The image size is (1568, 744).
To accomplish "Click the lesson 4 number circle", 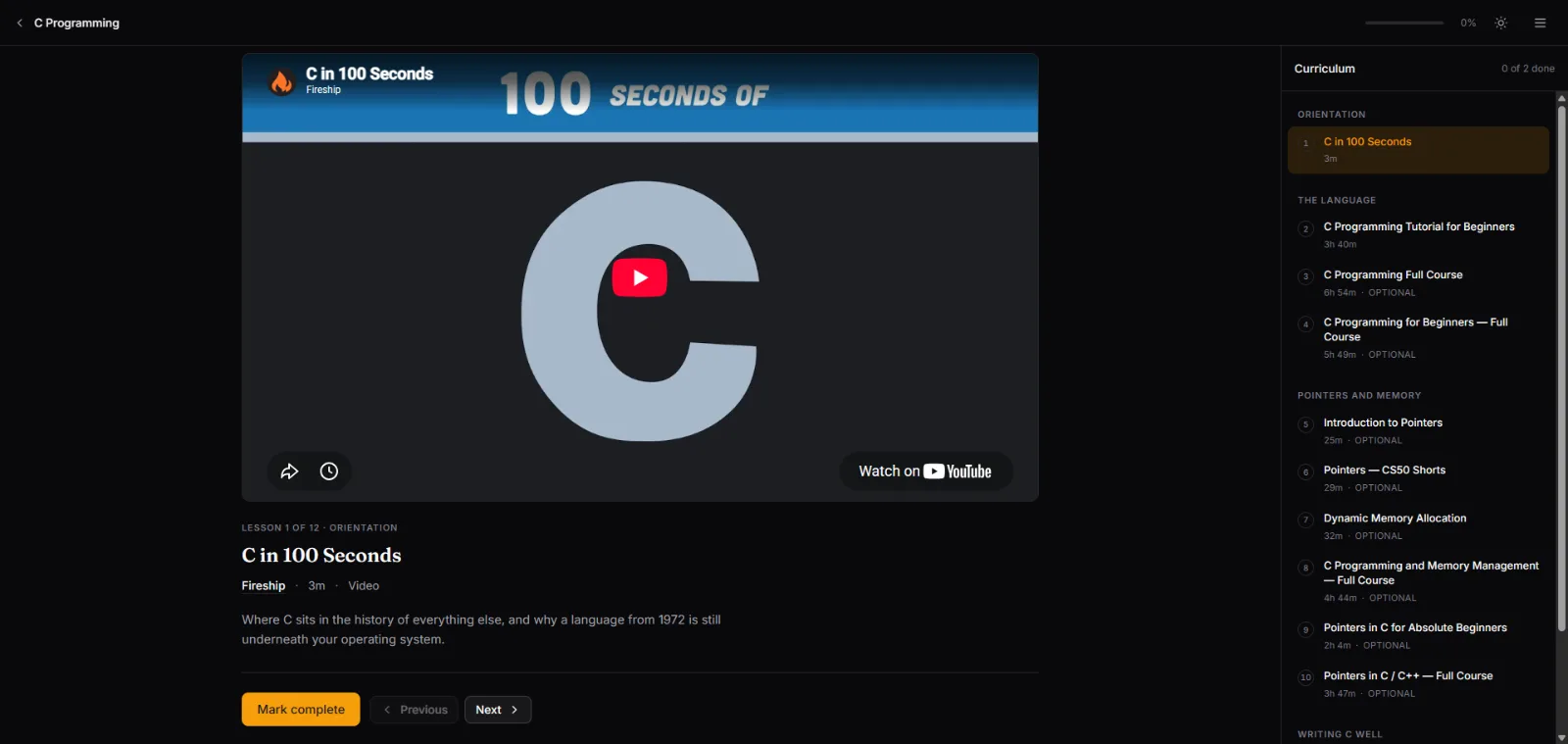I will (1305, 324).
